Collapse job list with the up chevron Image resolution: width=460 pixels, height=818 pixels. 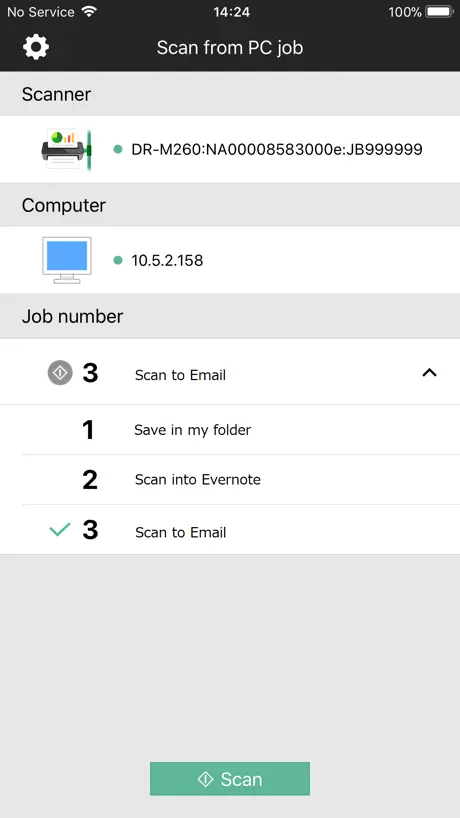(x=429, y=372)
